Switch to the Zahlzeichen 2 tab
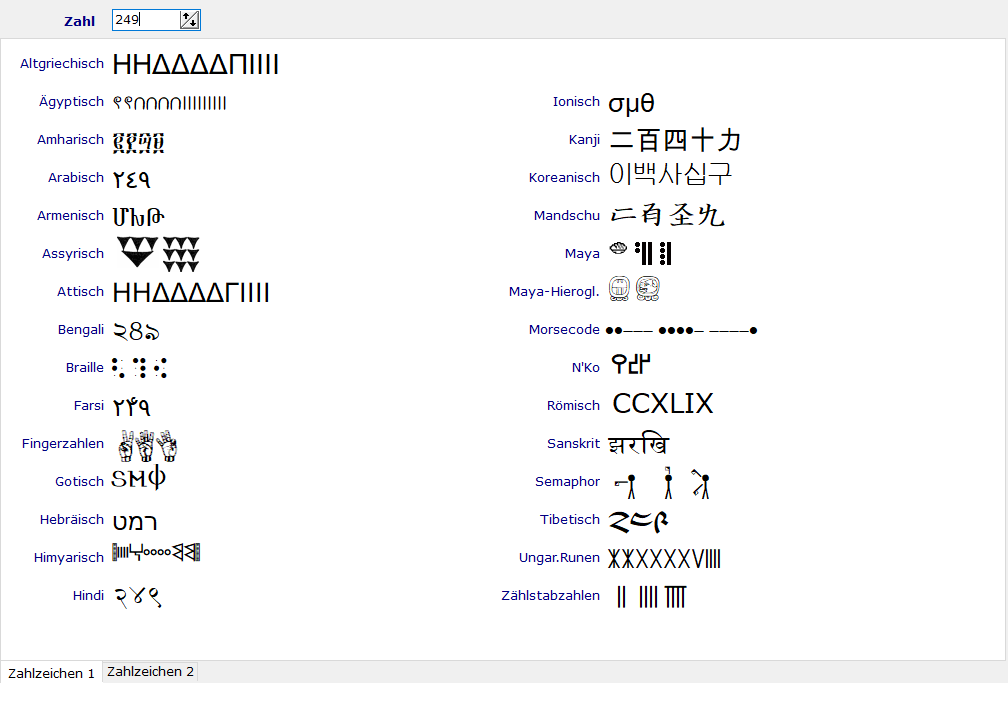 (151, 672)
